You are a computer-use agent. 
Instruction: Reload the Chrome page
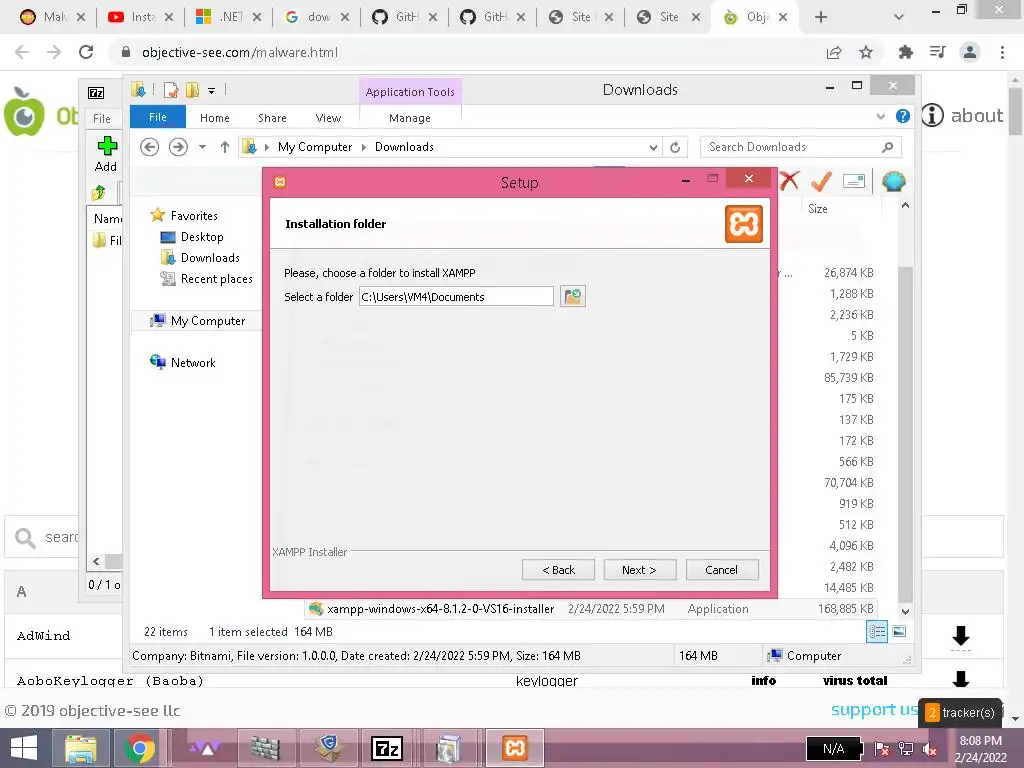(x=86, y=52)
